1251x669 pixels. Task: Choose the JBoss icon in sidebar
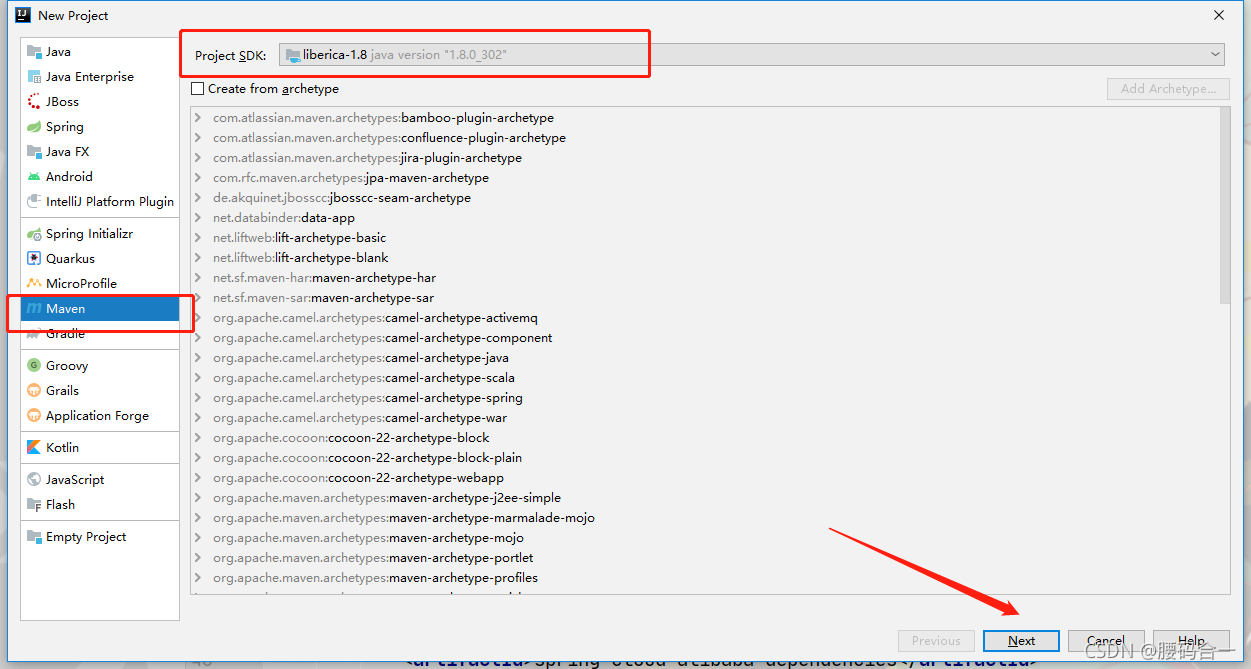point(34,102)
